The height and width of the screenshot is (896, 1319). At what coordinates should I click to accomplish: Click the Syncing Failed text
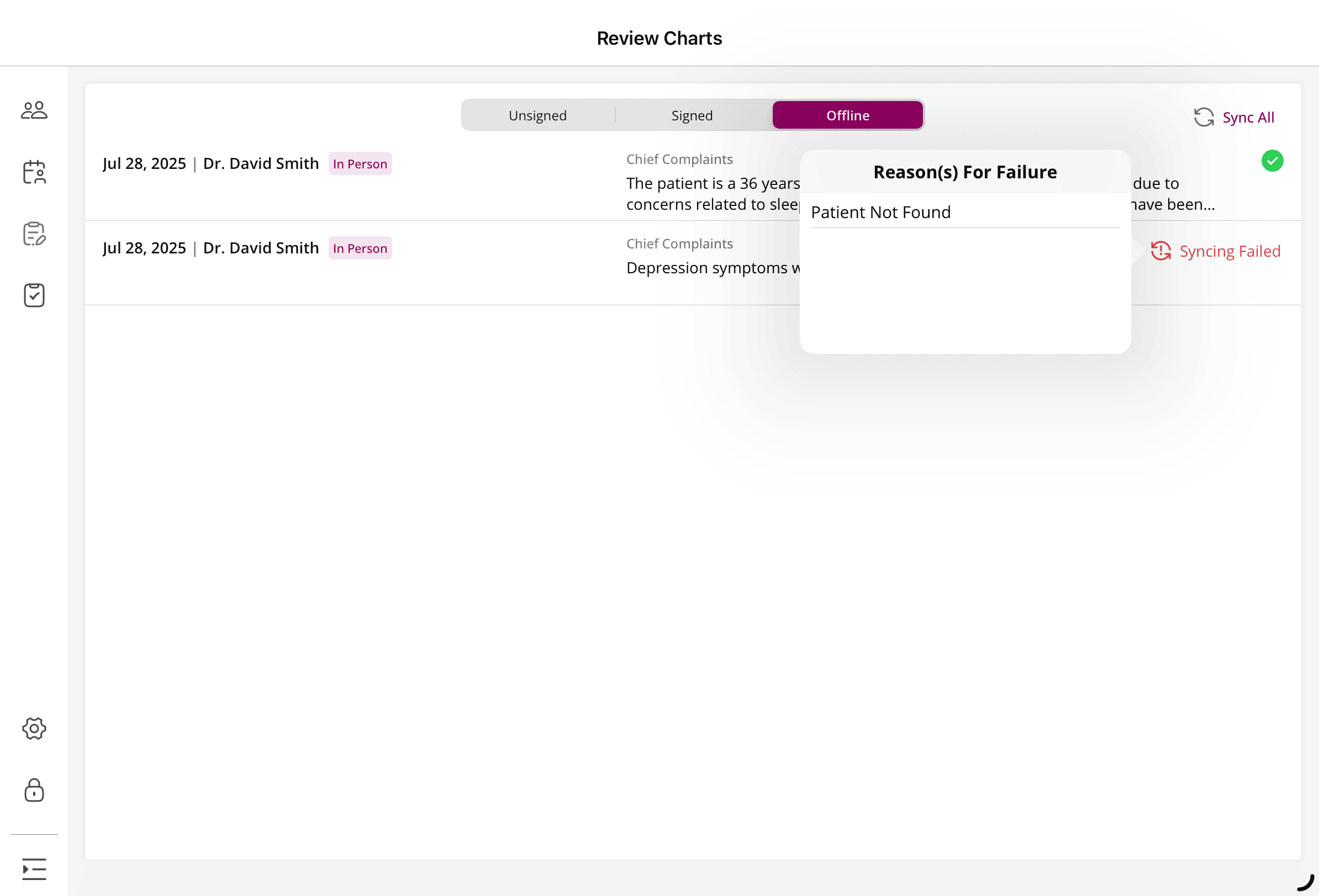pyautogui.click(x=1230, y=251)
